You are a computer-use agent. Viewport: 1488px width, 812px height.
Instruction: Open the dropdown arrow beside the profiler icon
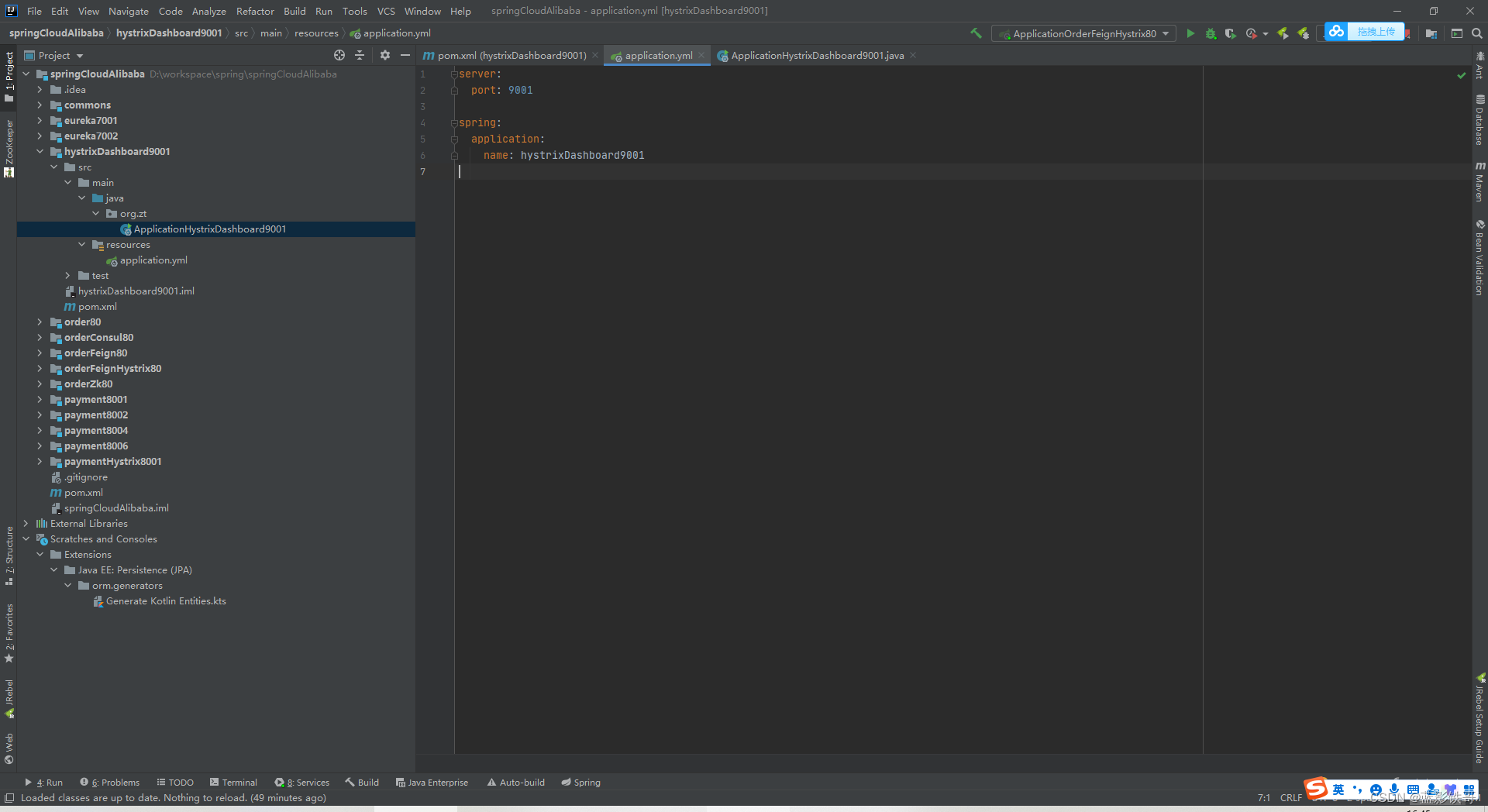coord(1266,33)
